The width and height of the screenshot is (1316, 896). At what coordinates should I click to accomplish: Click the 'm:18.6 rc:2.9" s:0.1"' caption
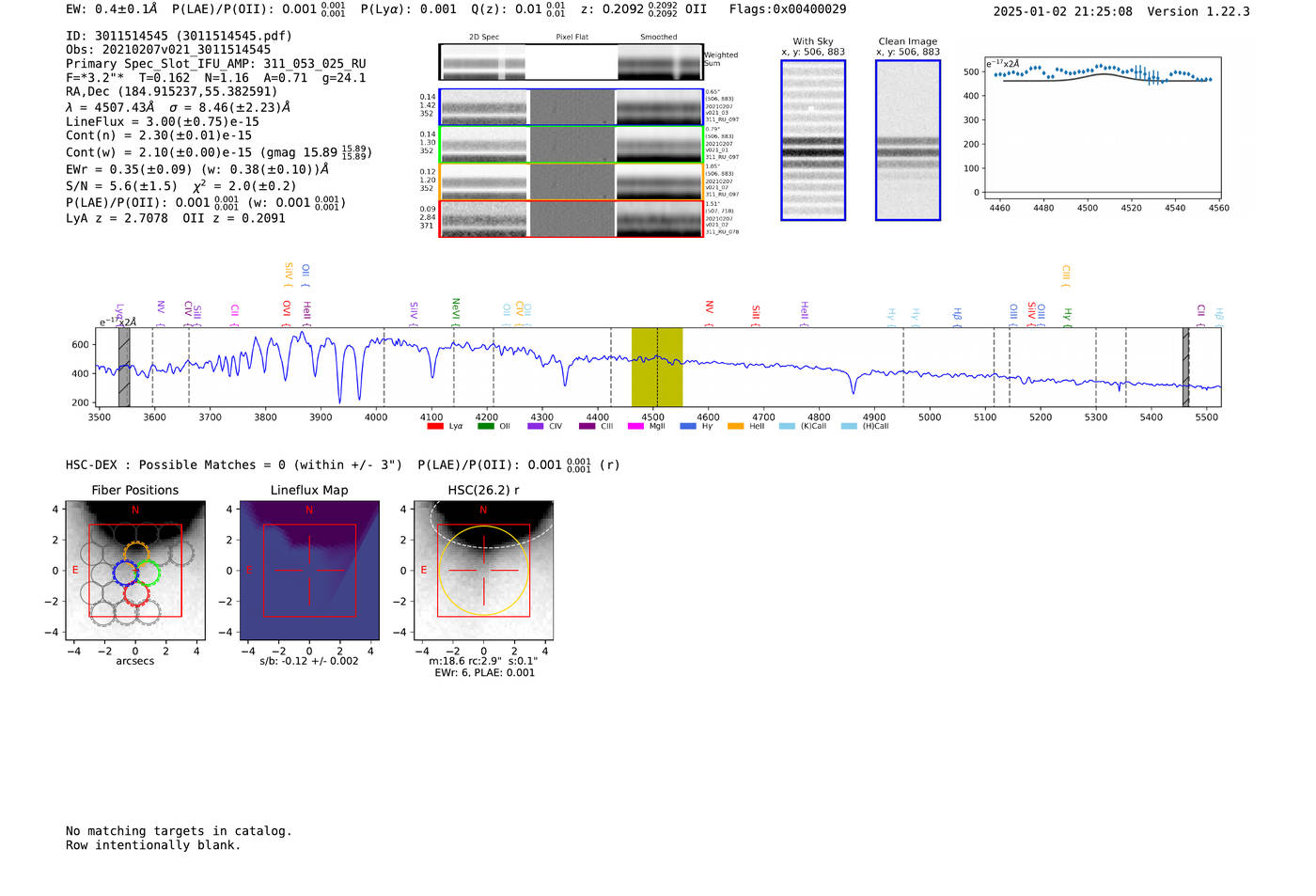pyautogui.click(x=483, y=661)
